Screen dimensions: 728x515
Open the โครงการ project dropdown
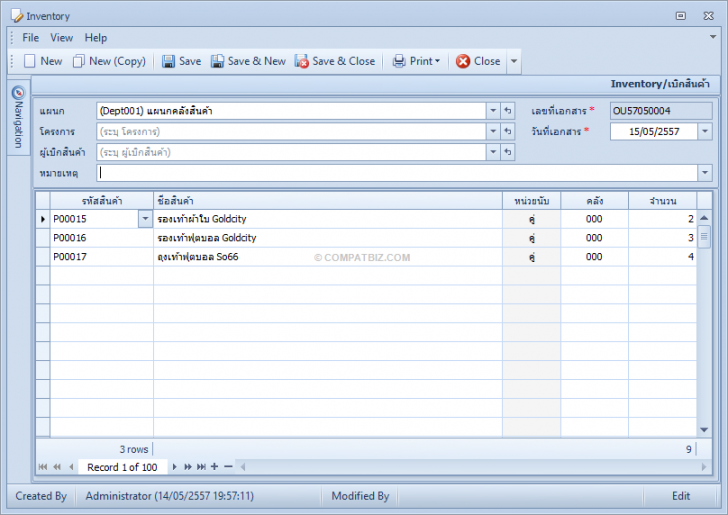493,131
